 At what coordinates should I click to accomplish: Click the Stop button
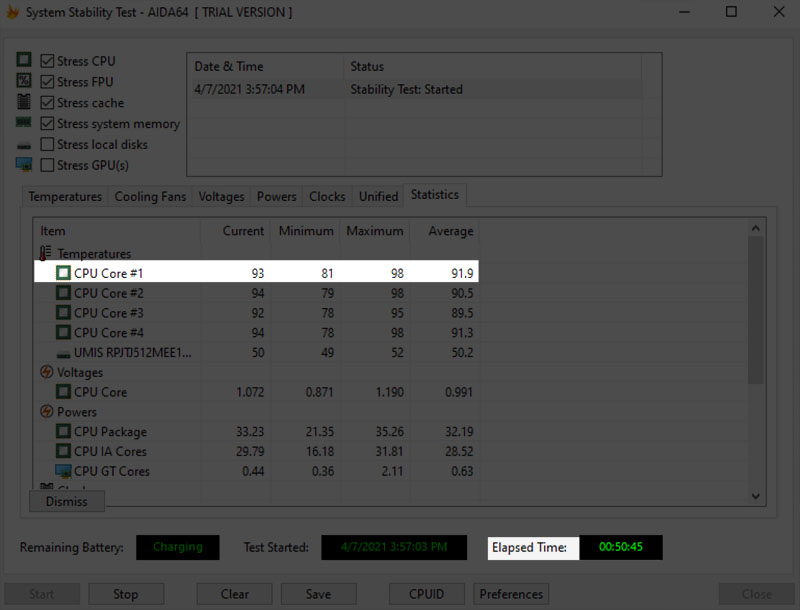pos(126,594)
